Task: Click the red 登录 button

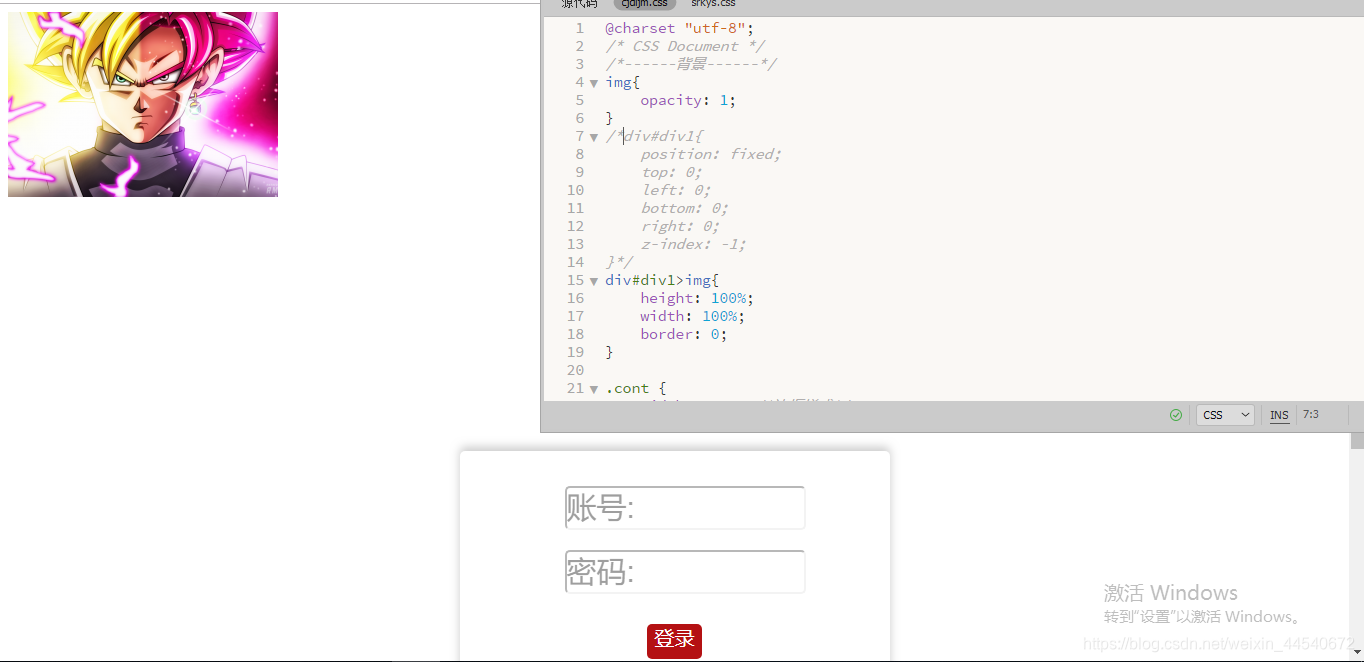Action: (x=674, y=641)
